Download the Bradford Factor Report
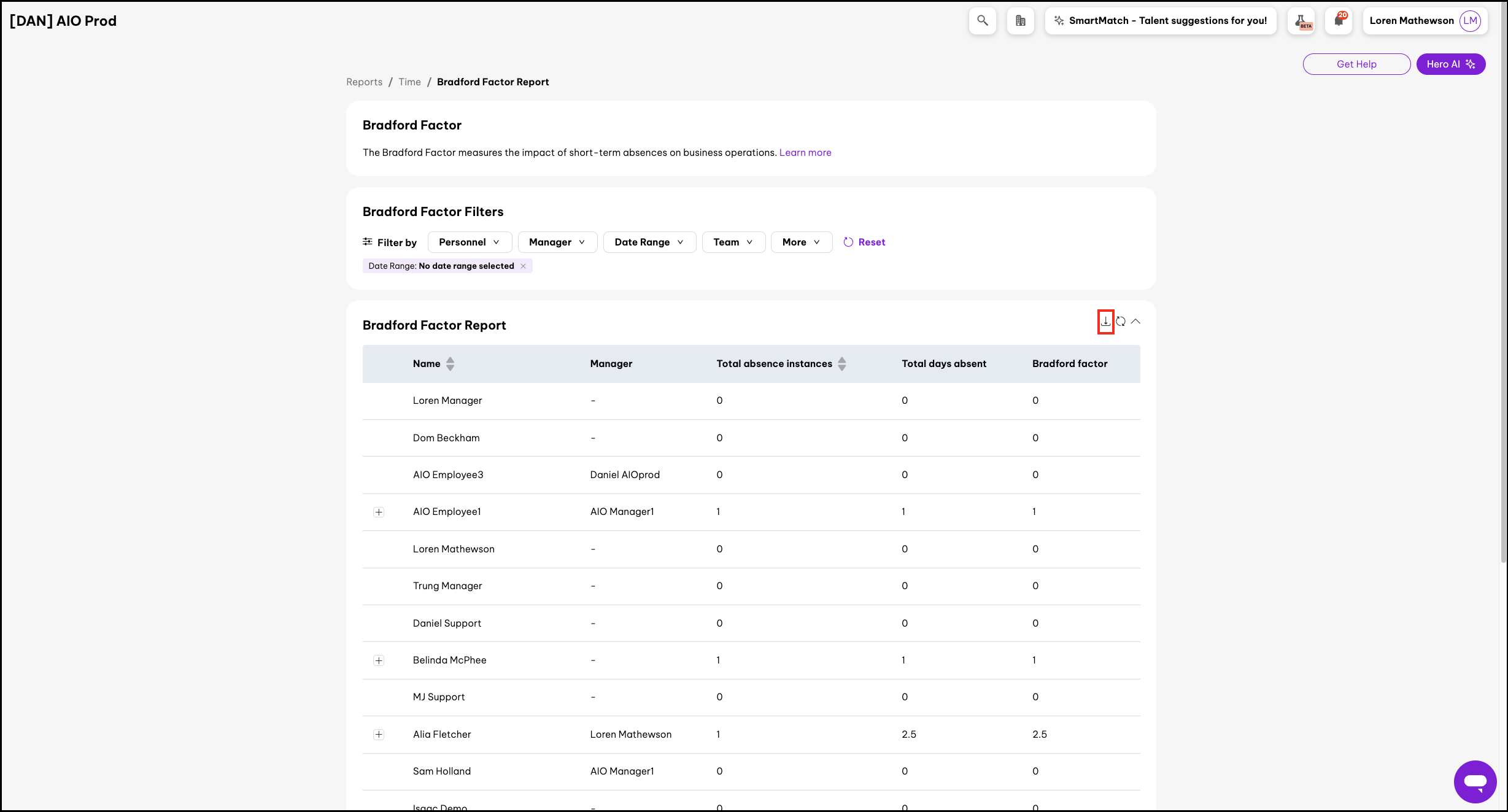The height and width of the screenshot is (812, 1508). pos(1105,322)
